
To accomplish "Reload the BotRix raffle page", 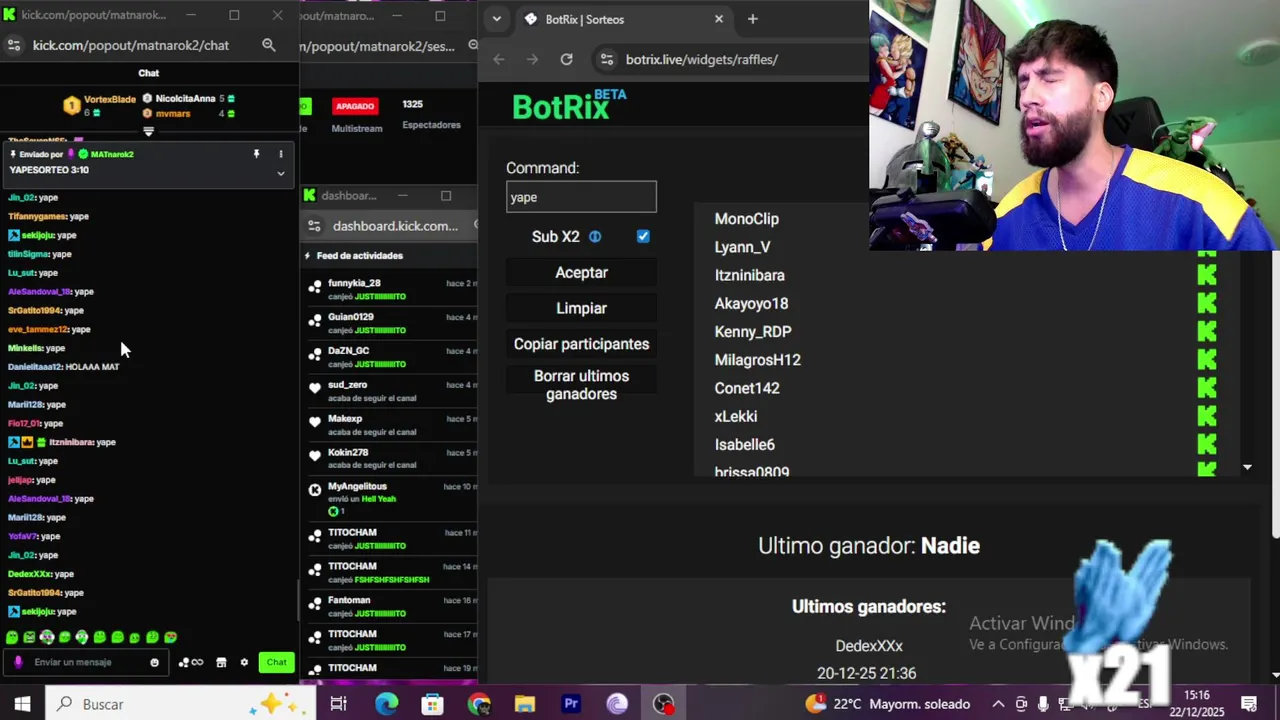I will coord(566,59).
